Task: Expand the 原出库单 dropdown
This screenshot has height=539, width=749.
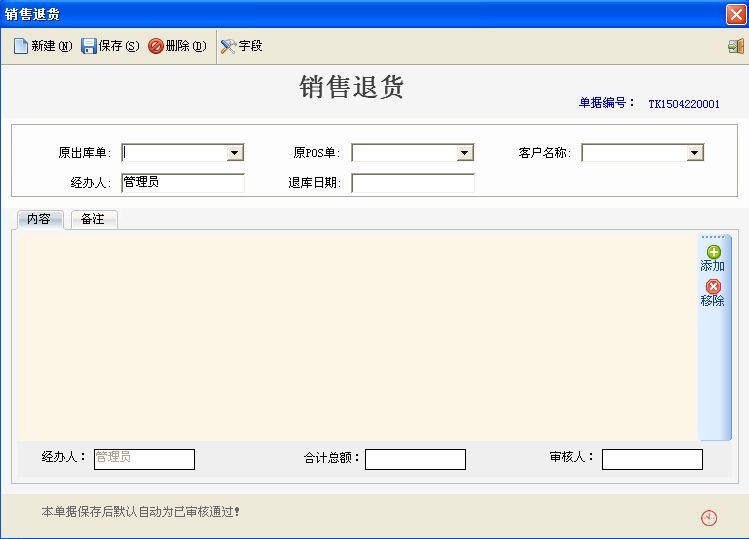Action: 235,153
